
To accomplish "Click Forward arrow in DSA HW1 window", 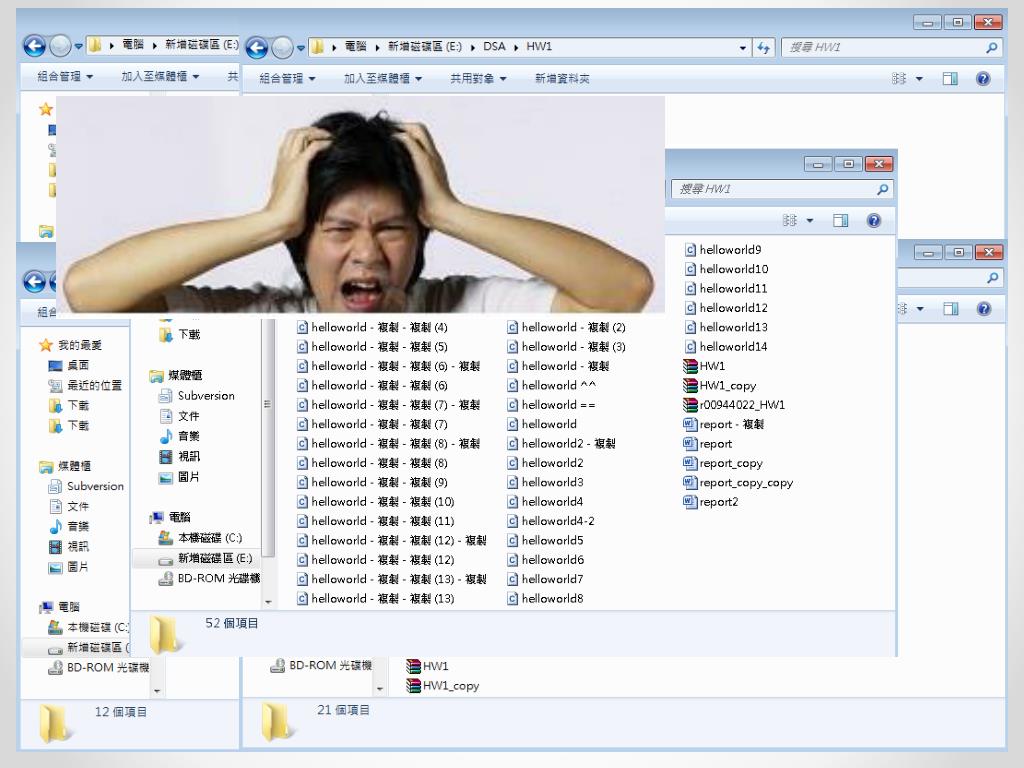I will [x=282, y=47].
